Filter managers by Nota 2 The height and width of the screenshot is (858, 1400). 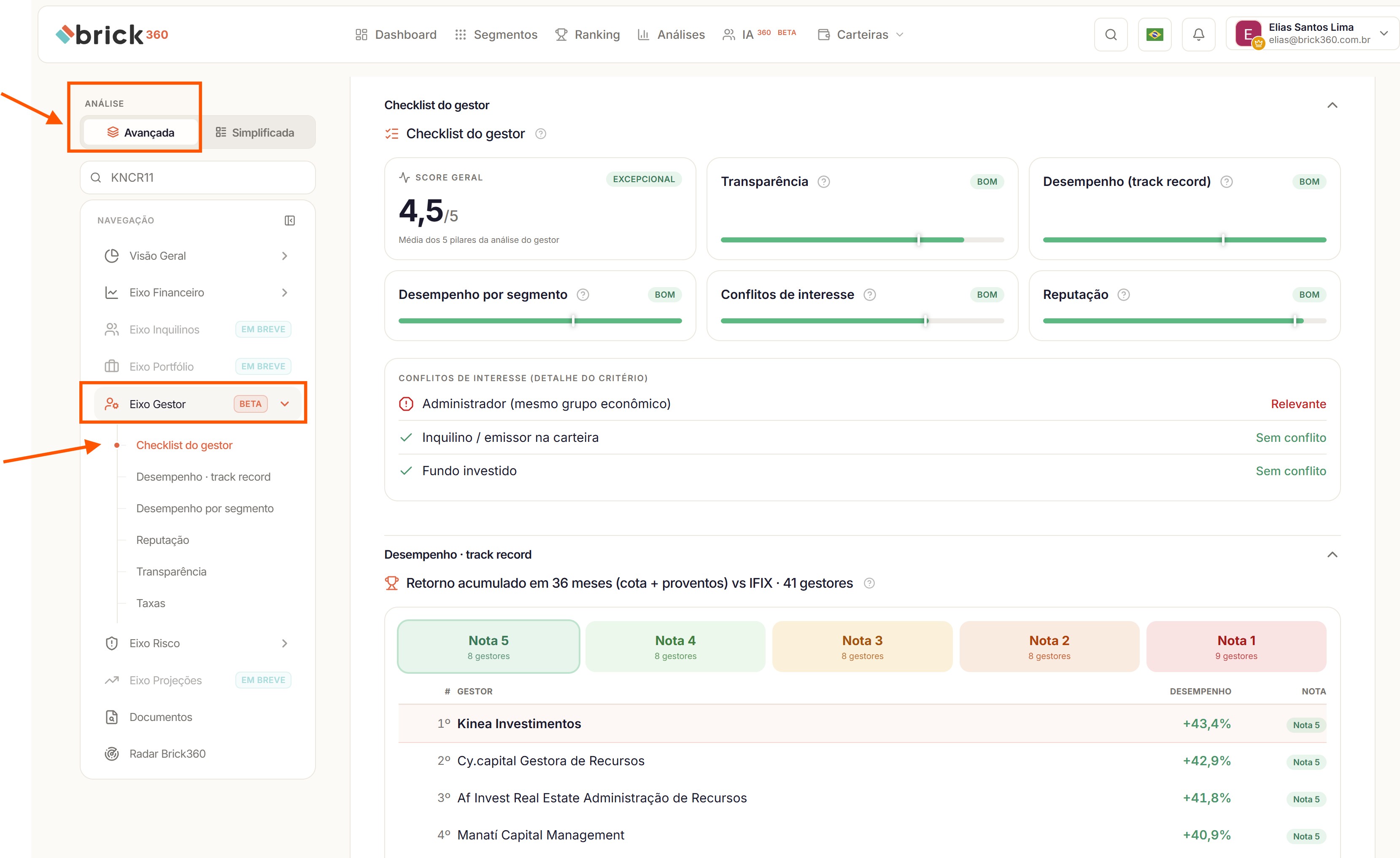click(1049, 647)
